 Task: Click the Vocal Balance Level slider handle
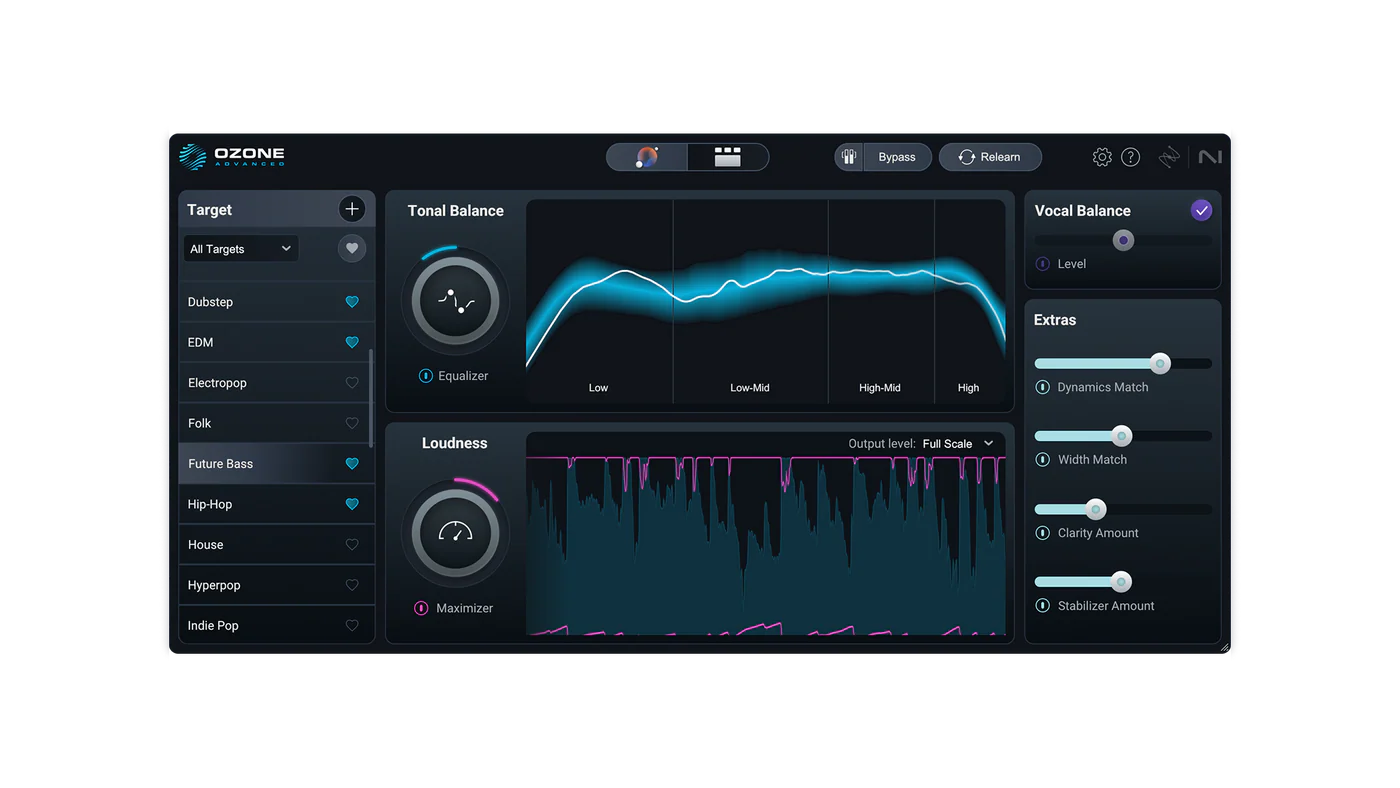tap(1123, 240)
